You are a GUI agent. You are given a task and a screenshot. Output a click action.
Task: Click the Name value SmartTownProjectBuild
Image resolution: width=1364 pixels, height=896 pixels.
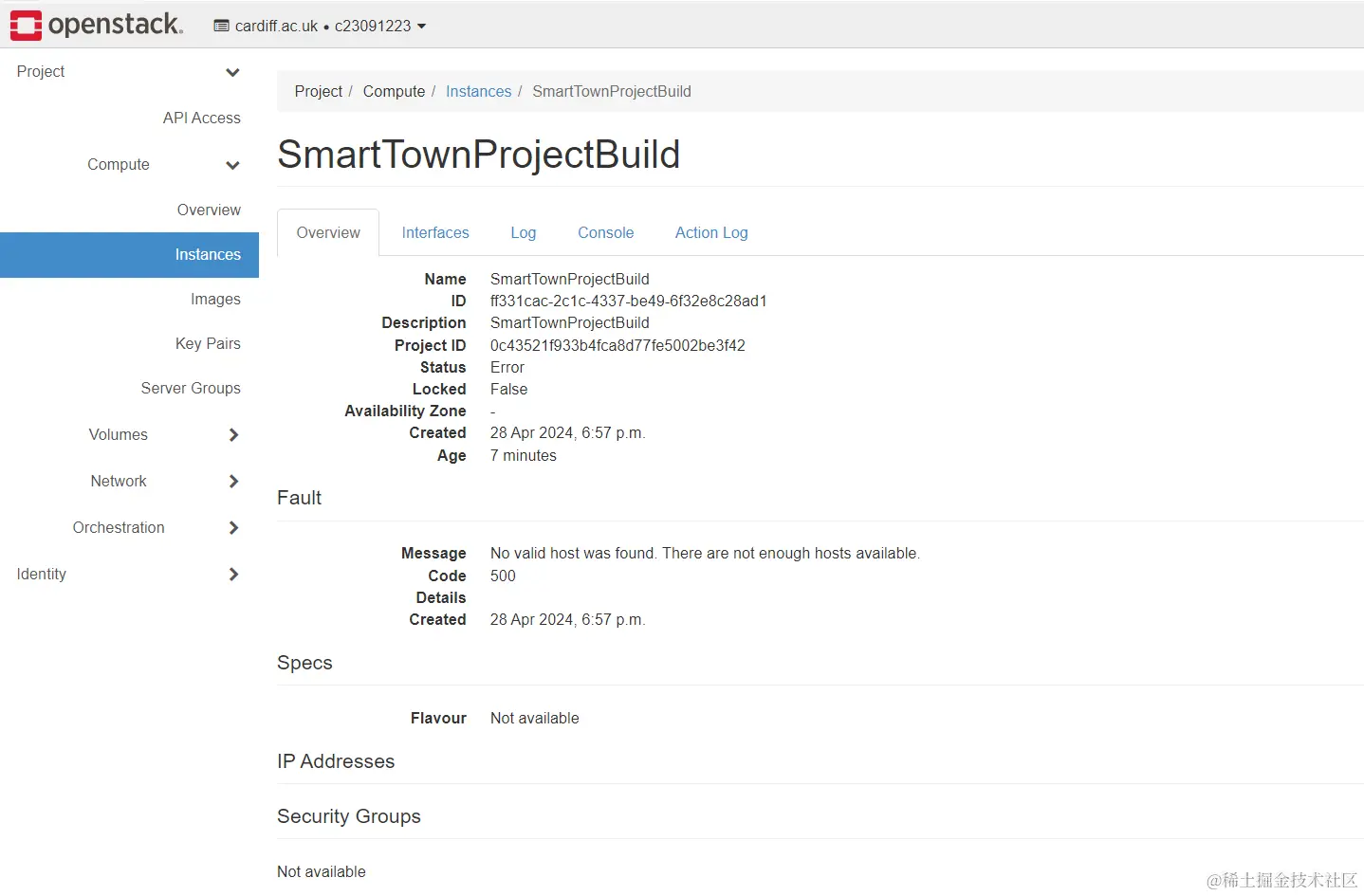[569, 279]
